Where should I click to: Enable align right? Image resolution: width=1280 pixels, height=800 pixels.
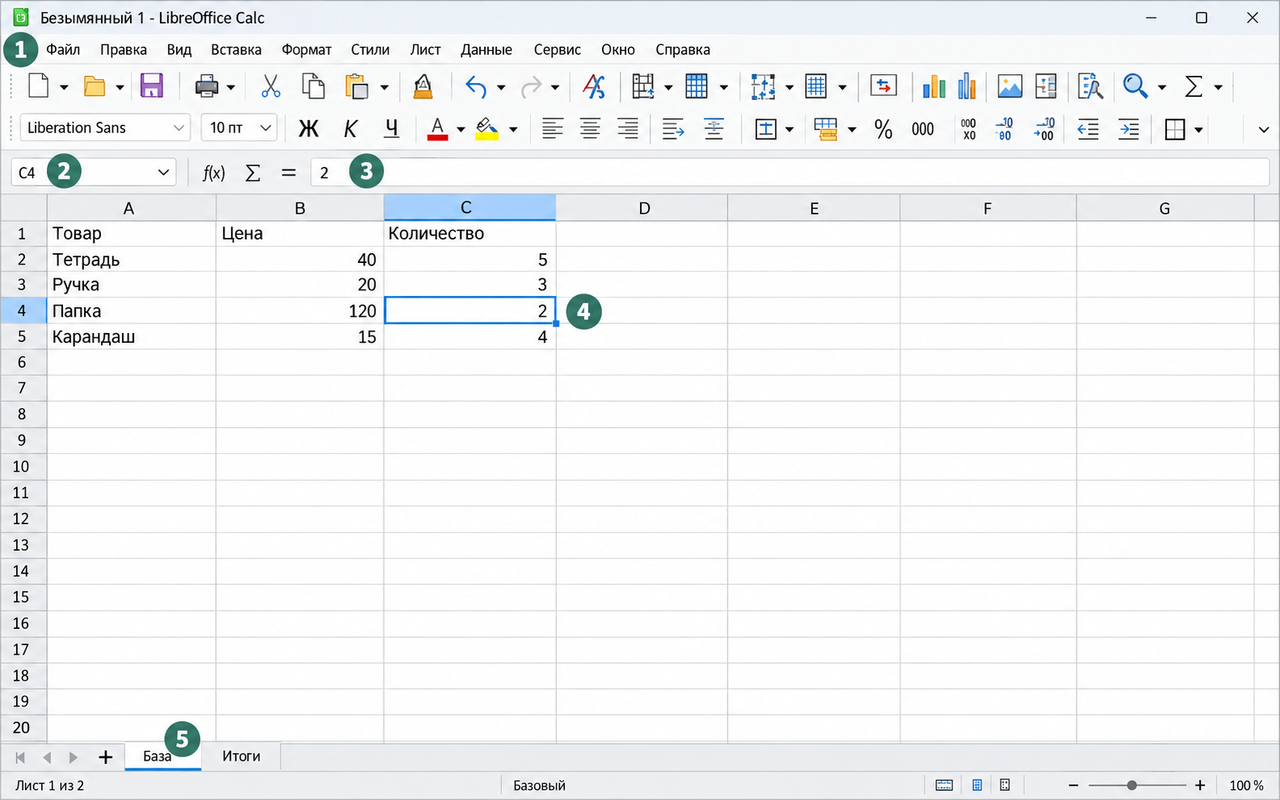point(628,129)
